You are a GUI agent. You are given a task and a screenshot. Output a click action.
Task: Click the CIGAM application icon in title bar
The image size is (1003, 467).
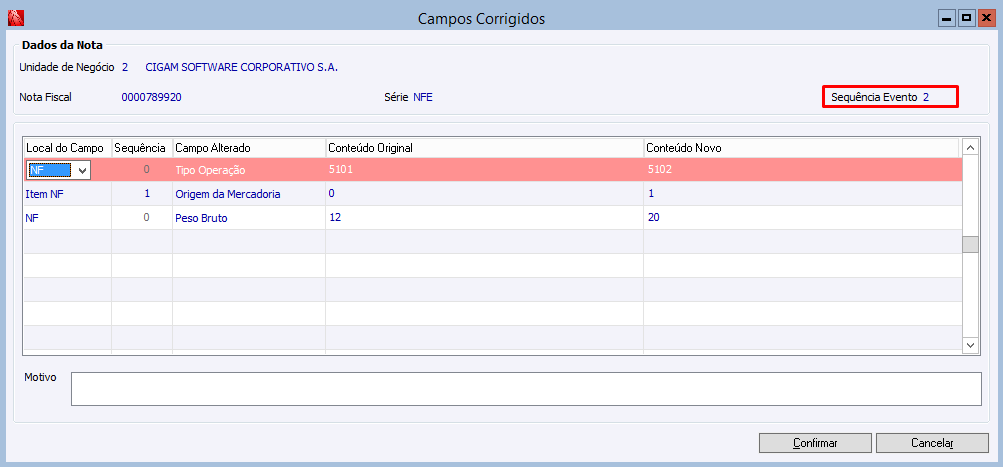click(14, 18)
